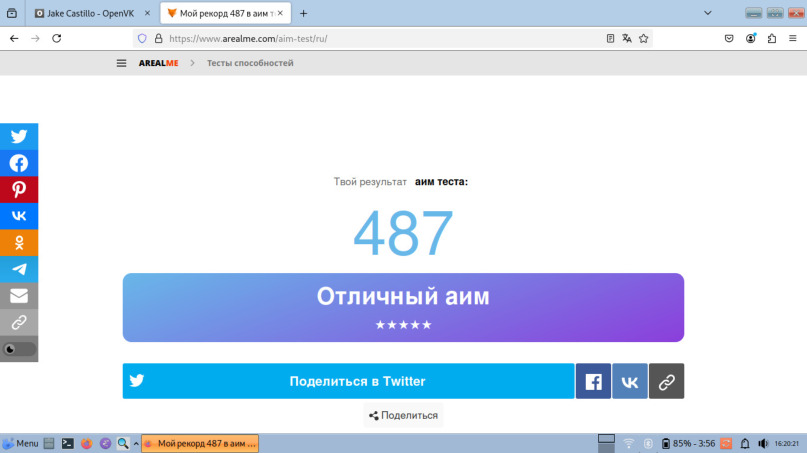This screenshot has height=453, width=807.
Task: Toggle dark mode switch in sidebar
Action: click(x=19, y=349)
